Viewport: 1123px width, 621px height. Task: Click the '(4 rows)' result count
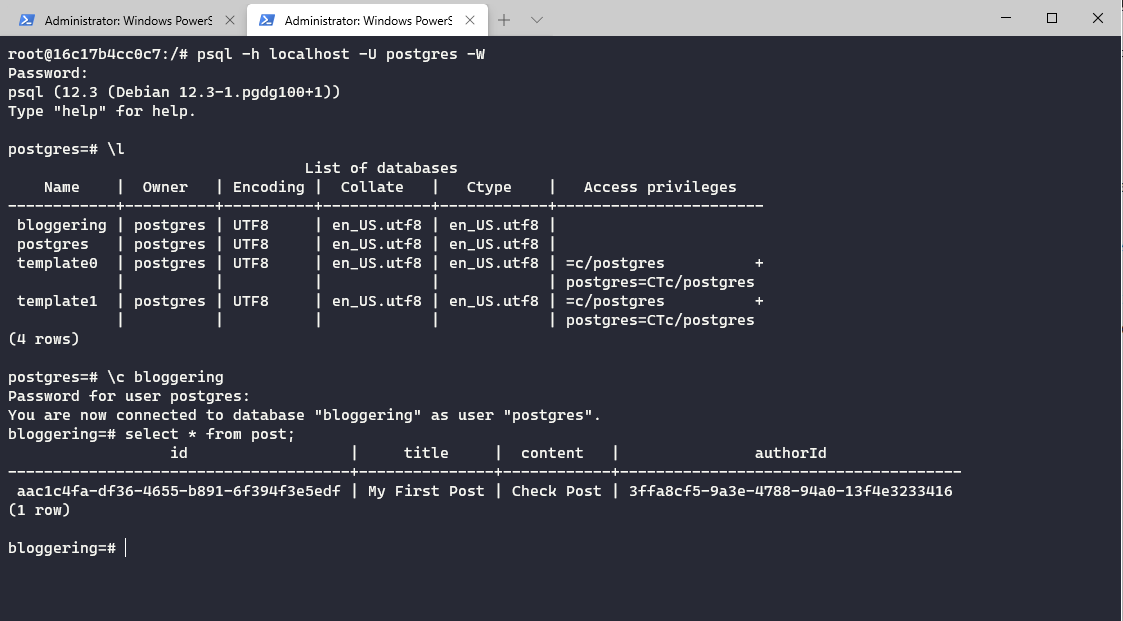pos(44,339)
